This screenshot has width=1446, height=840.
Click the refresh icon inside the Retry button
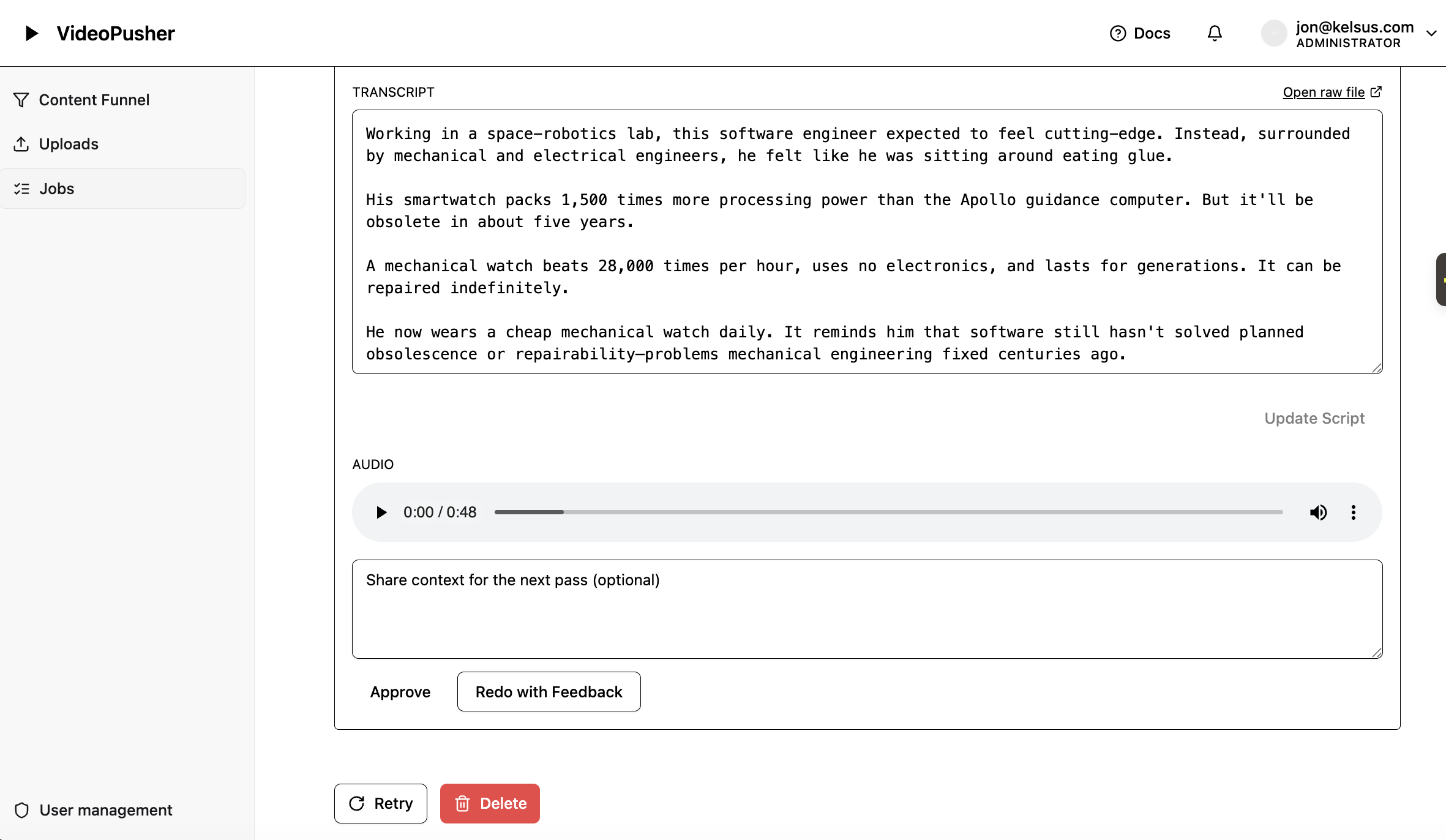(x=357, y=803)
